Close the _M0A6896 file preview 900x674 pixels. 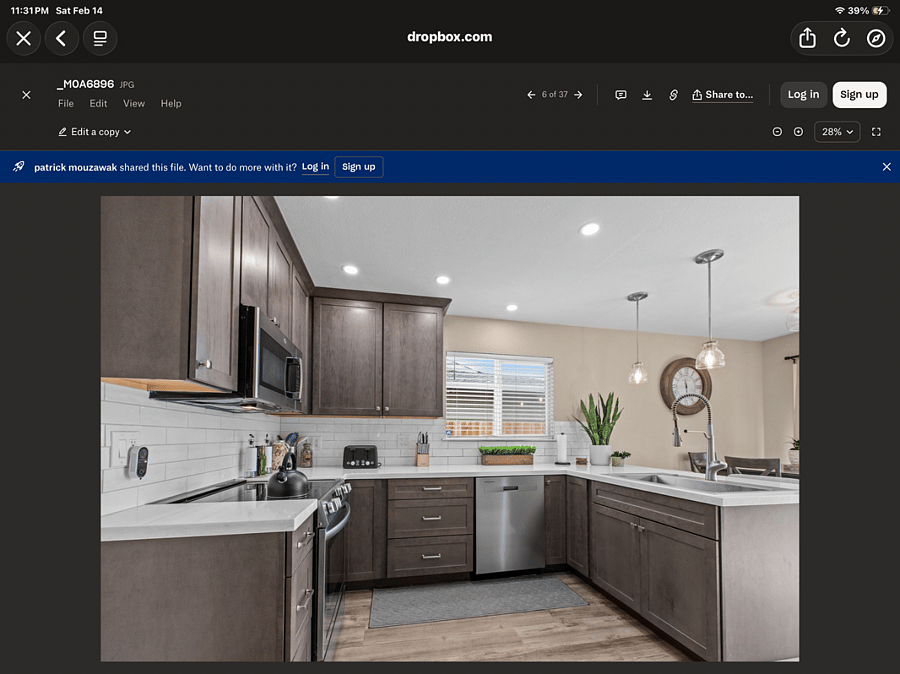tap(26, 95)
